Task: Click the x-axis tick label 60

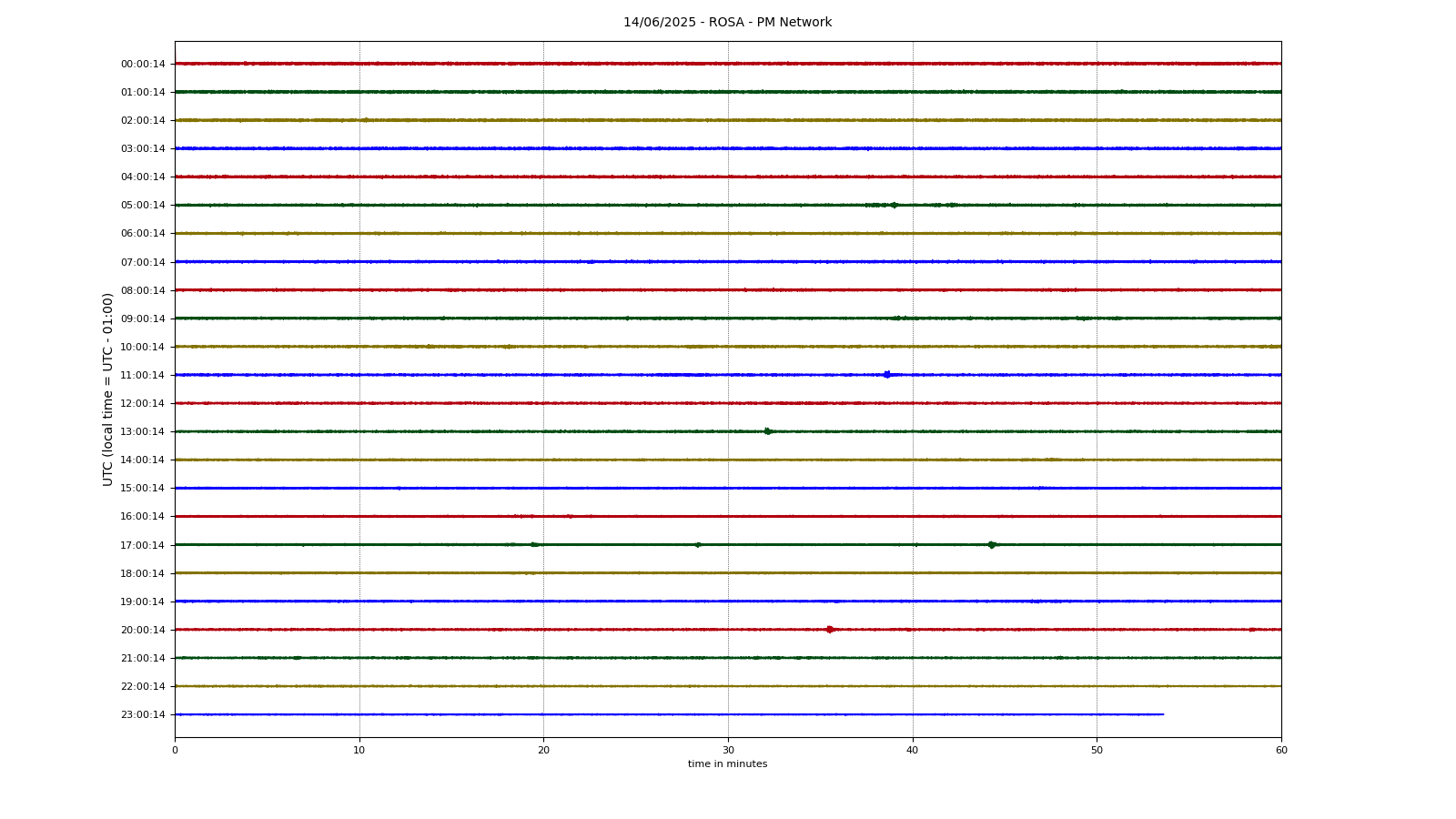Action: pyautogui.click(x=1281, y=750)
